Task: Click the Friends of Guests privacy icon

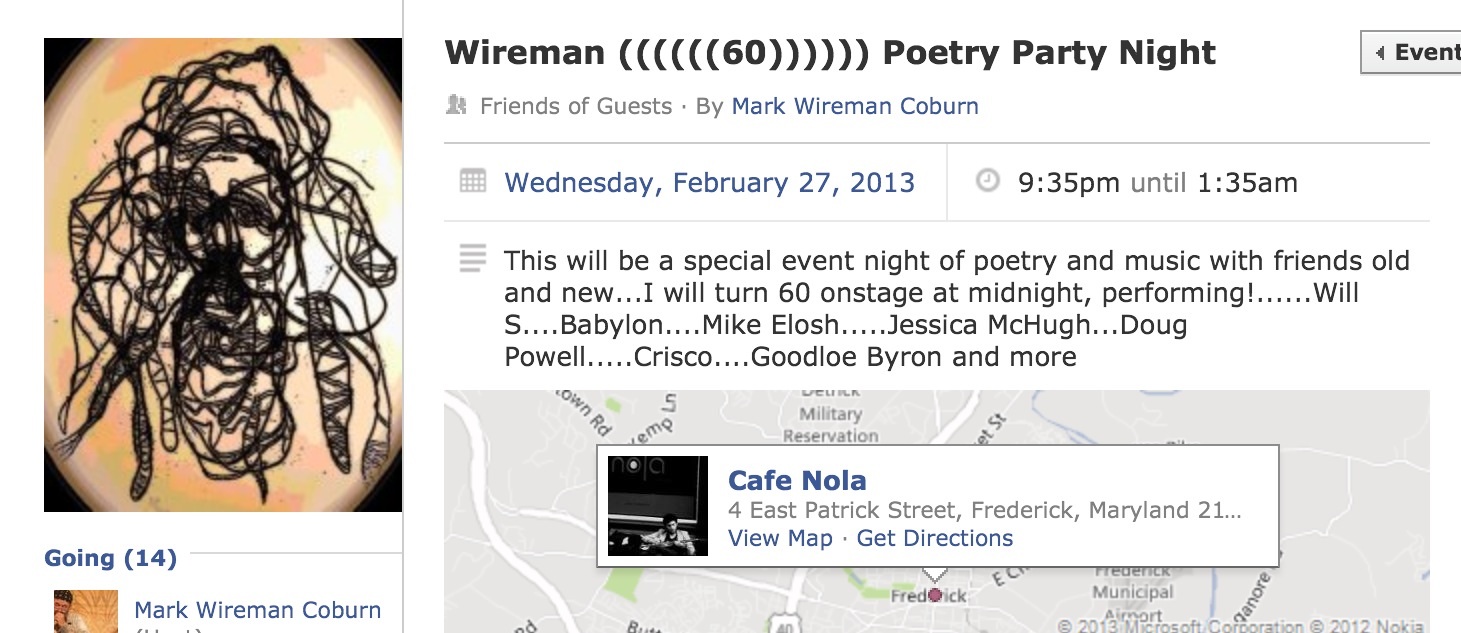Action: click(x=457, y=105)
